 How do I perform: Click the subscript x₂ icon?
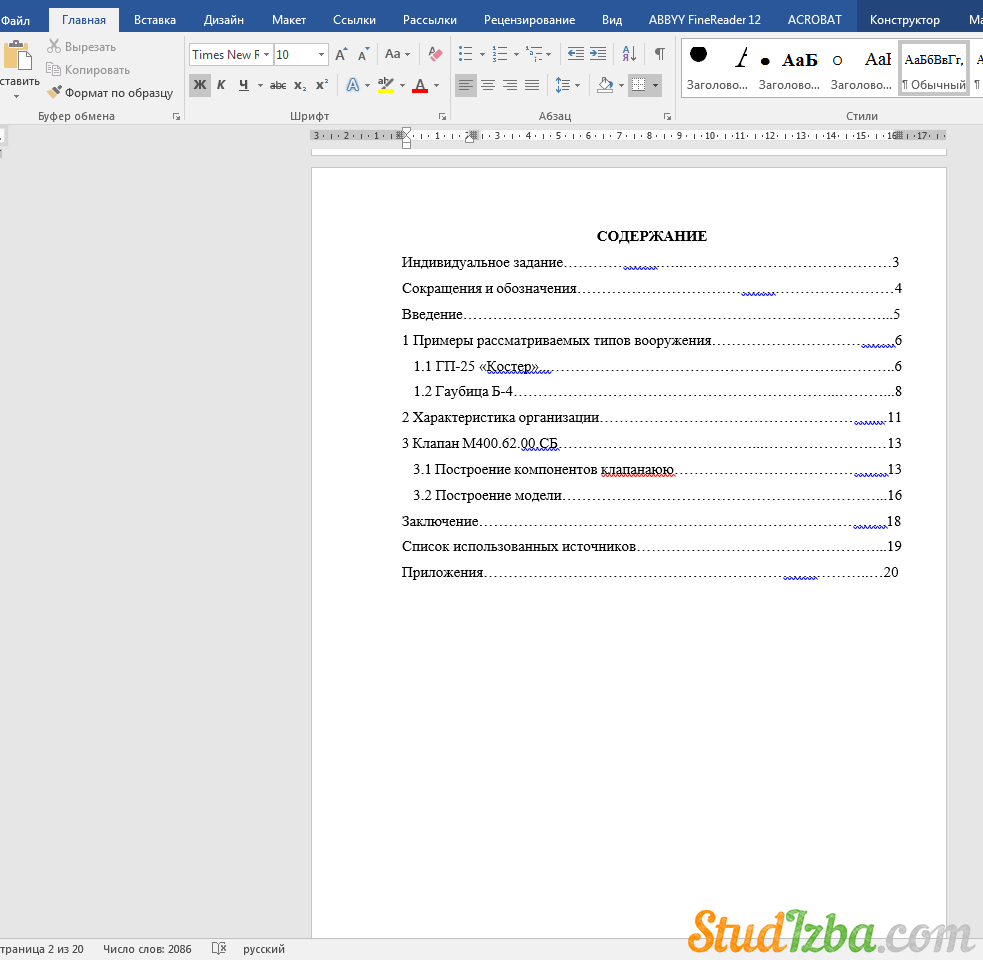click(x=300, y=85)
